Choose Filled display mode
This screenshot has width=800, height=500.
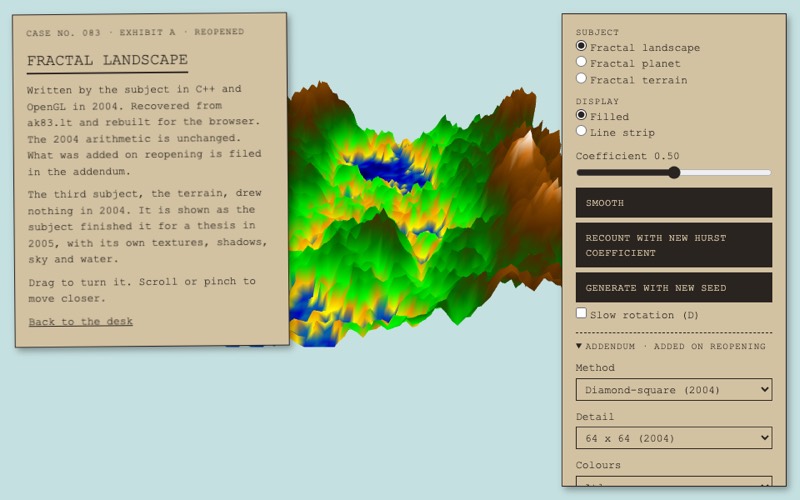pos(581,115)
